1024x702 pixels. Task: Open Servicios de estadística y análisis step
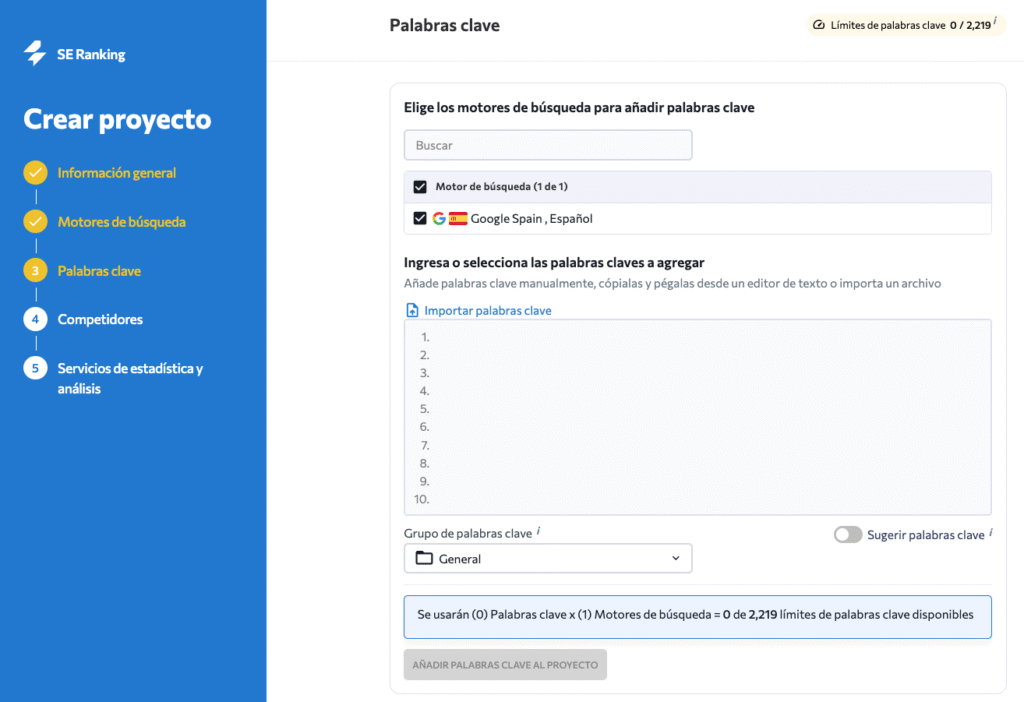(x=130, y=378)
